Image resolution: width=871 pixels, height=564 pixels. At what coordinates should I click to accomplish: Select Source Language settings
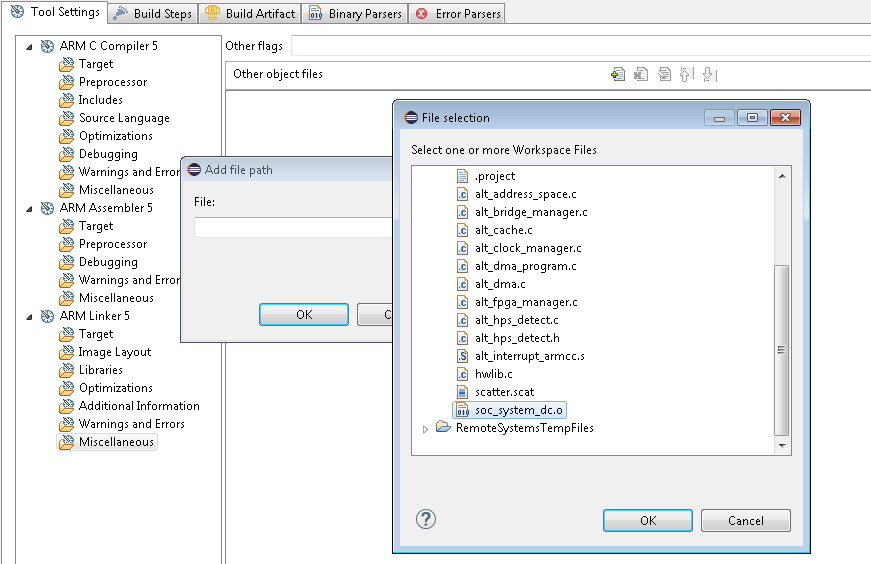pos(124,118)
